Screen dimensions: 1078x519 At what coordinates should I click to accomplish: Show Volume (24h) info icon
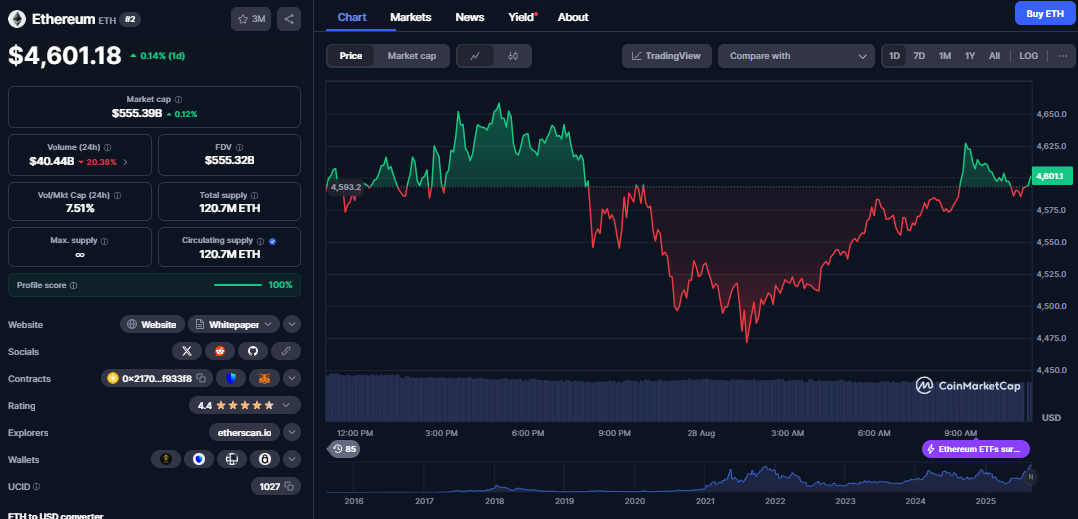[x=108, y=147]
